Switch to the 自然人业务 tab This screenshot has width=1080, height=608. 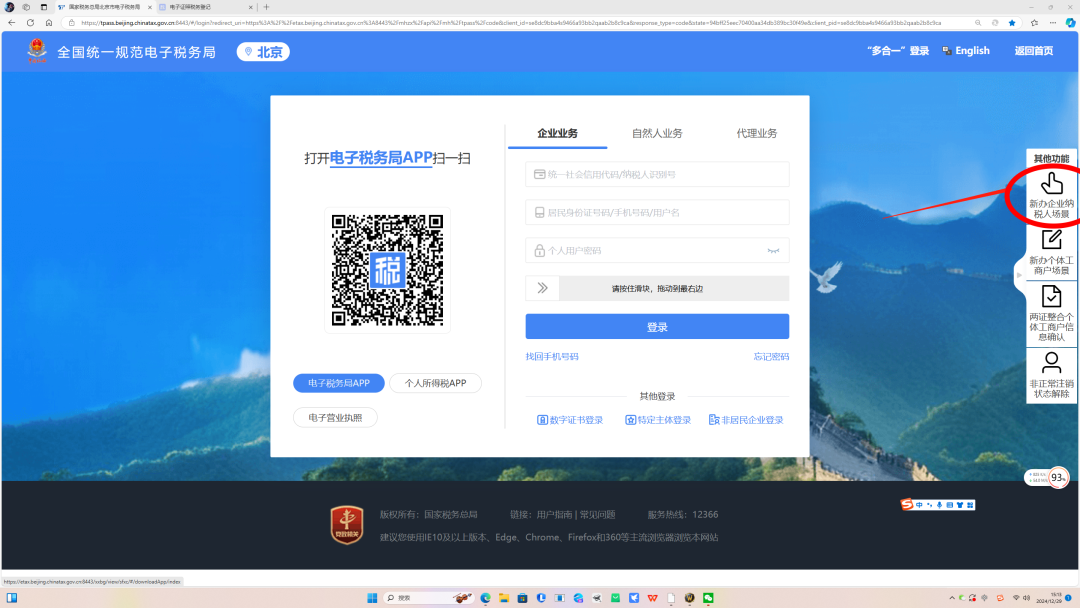pos(657,133)
